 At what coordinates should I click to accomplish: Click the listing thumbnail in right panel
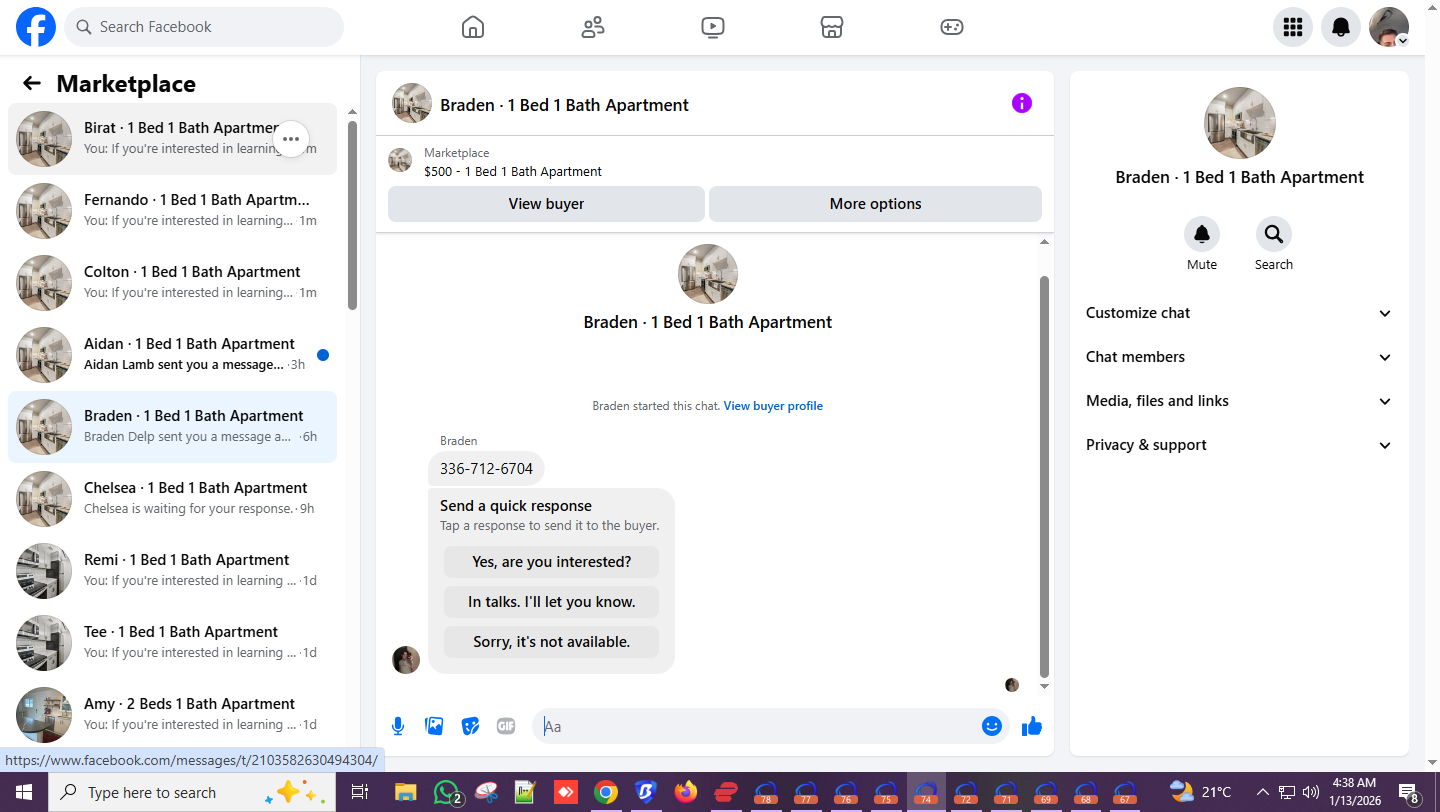point(1240,123)
